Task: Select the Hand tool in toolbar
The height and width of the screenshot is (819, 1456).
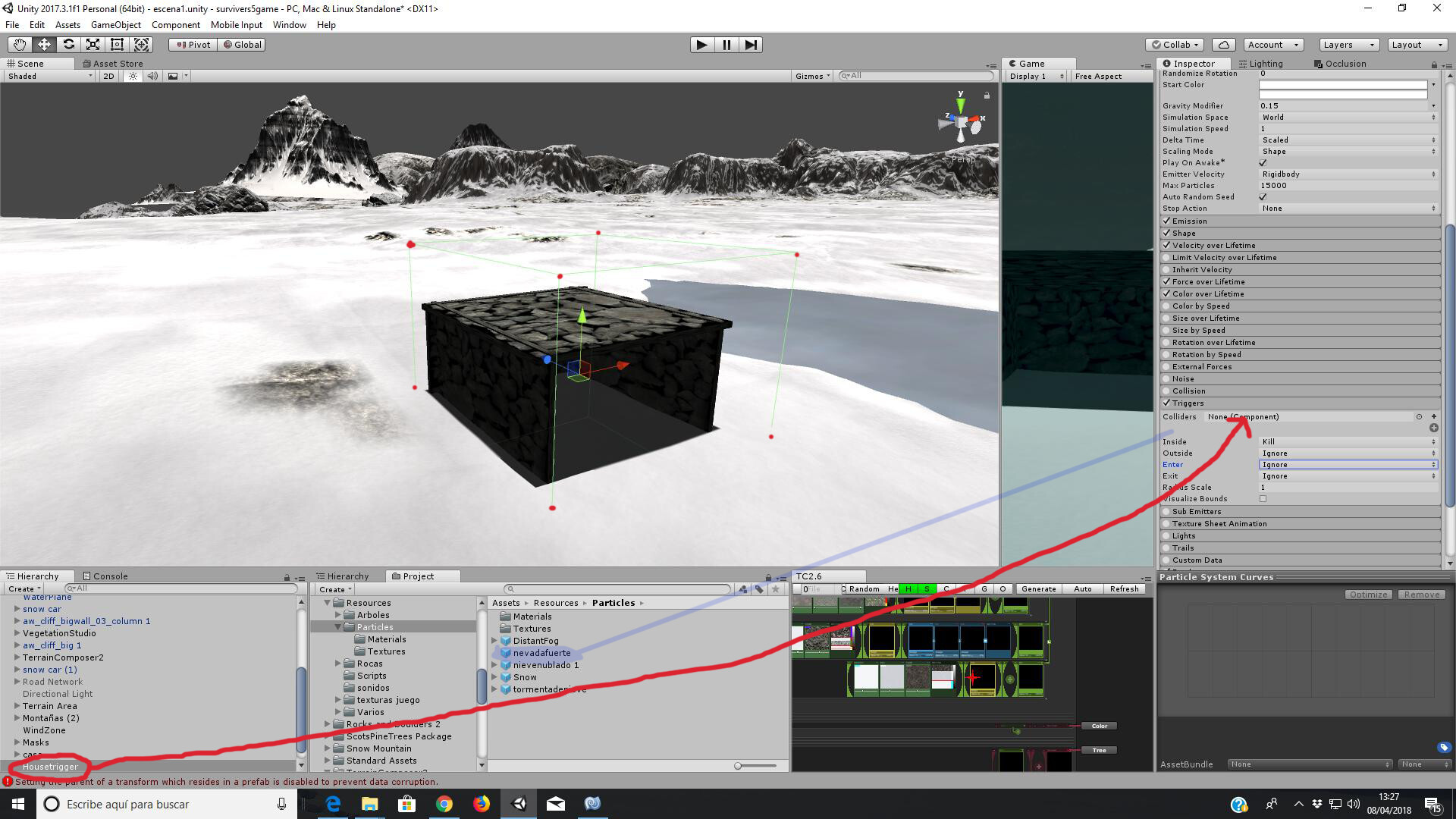Action: click(20, 45)
